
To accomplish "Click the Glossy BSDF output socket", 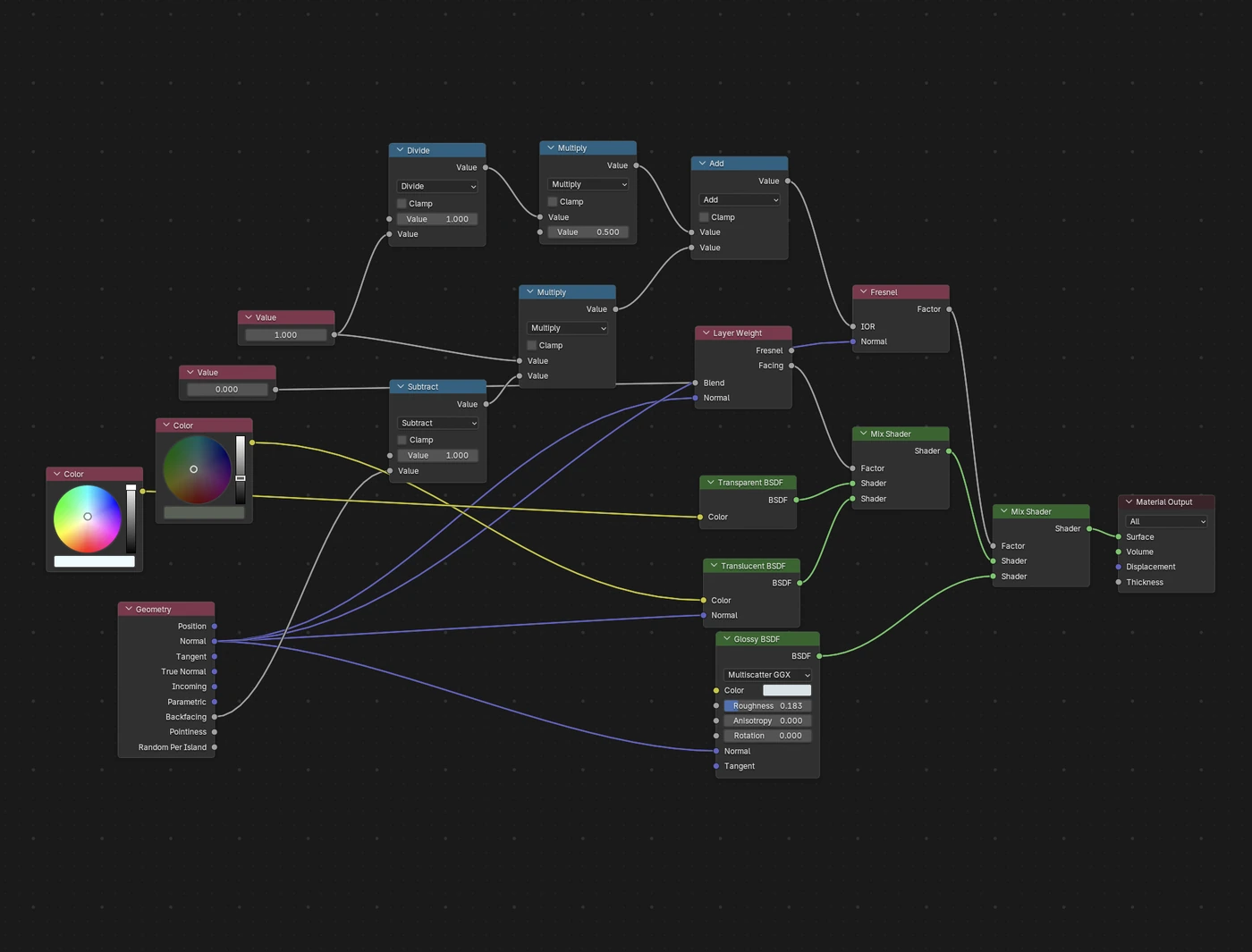I will pyautogui.click(x=819, y=656).
